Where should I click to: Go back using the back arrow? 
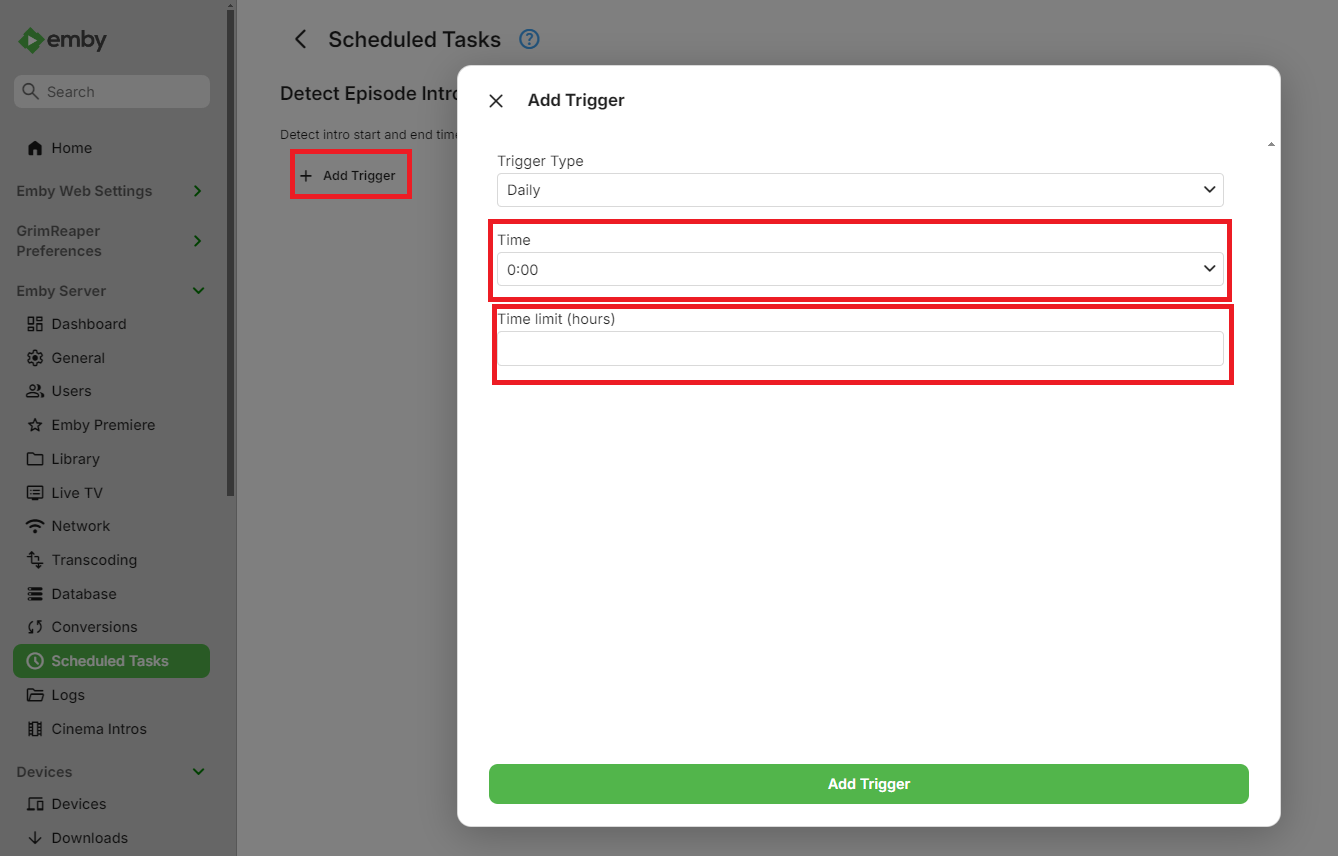[299, 40]
